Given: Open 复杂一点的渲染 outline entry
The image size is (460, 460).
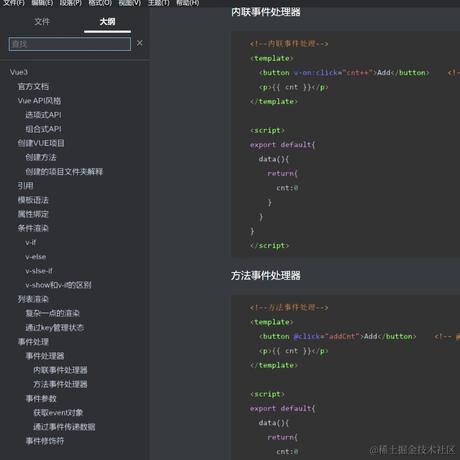Looking at the screenshot, I should [x=53, y=313].
